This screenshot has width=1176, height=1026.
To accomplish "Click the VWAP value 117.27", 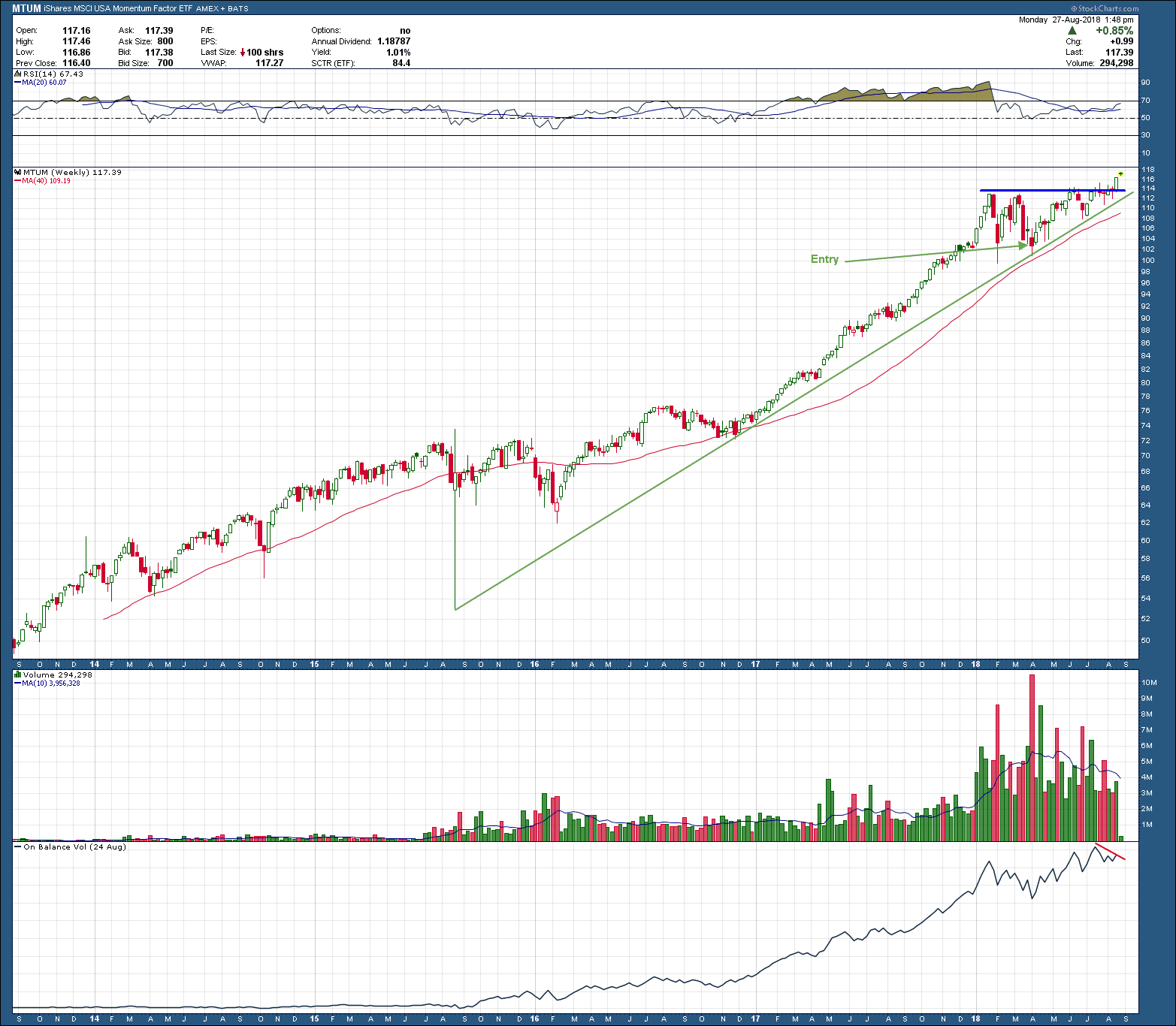I will pos(269,63).
